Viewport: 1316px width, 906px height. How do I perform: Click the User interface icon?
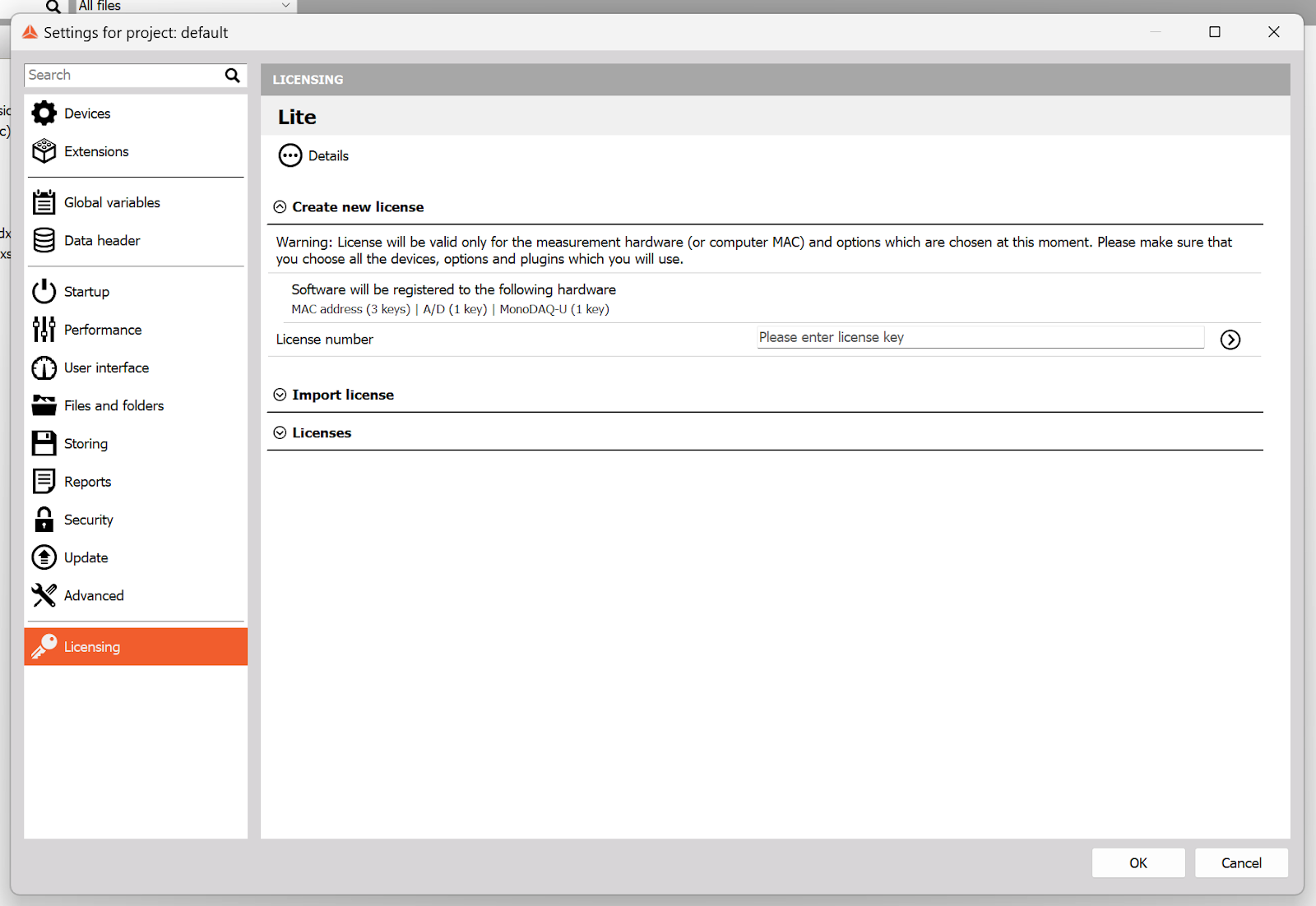[44, 367]
